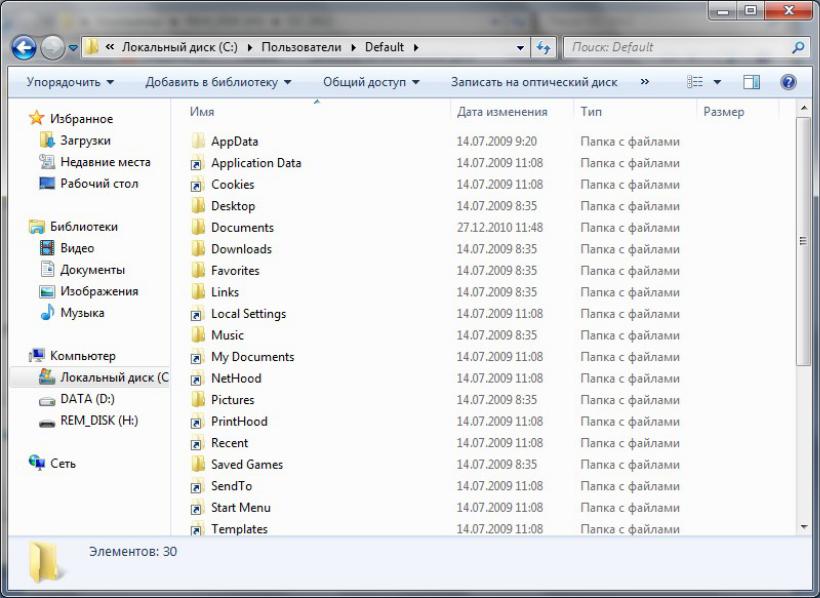The height and width of the screenshot is (598, 820).
Task: Click Записать на оптический диск
Action: point(534,82)
